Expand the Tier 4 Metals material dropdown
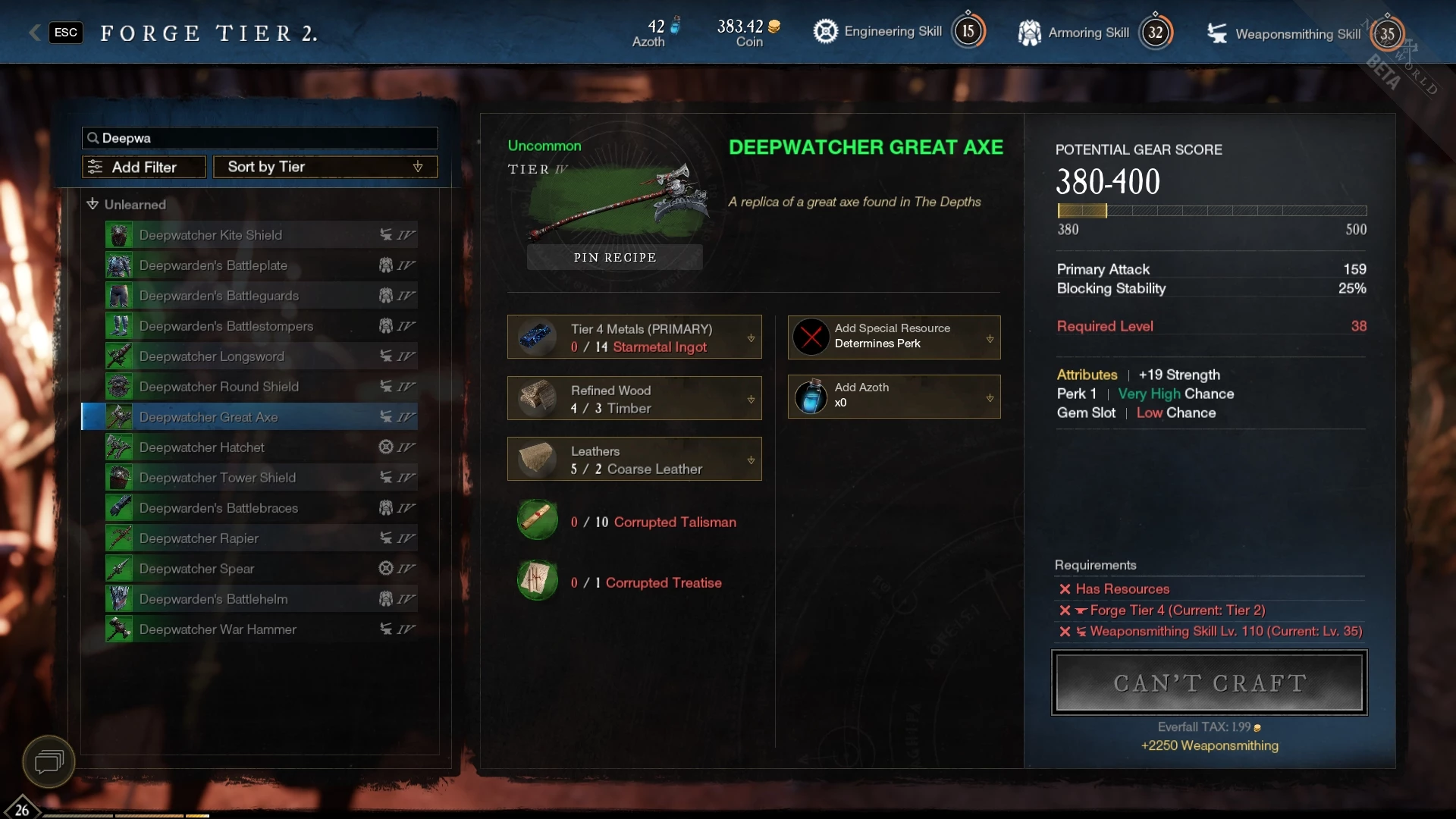The height and width of the screenshot is (819, 1456). 751,338
